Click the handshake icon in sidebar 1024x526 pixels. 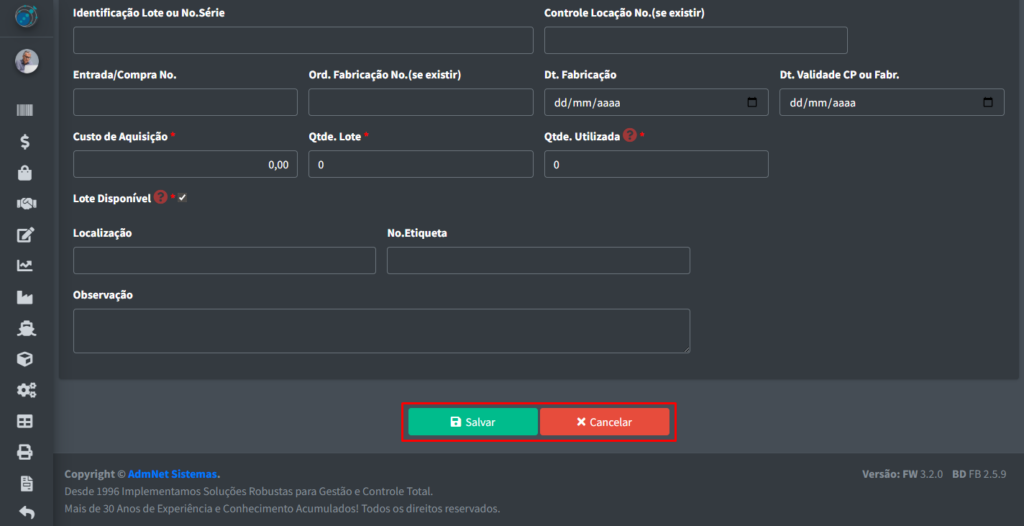coord(26,204)
